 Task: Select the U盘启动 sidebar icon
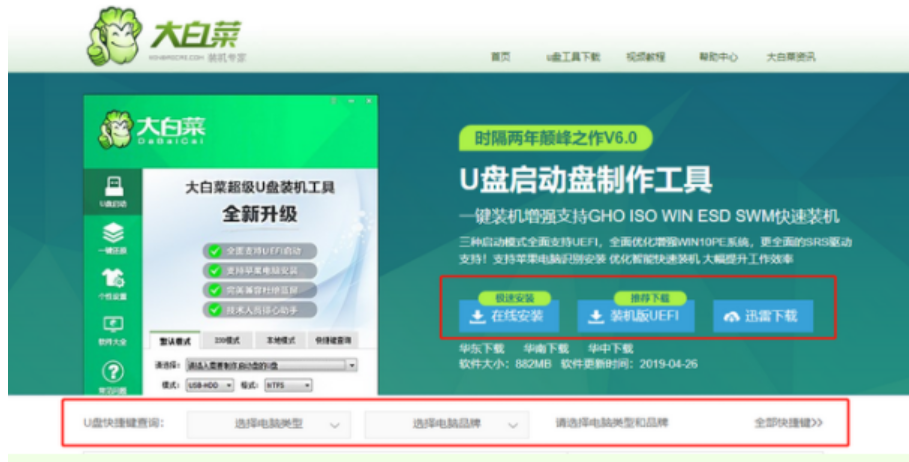113,189
